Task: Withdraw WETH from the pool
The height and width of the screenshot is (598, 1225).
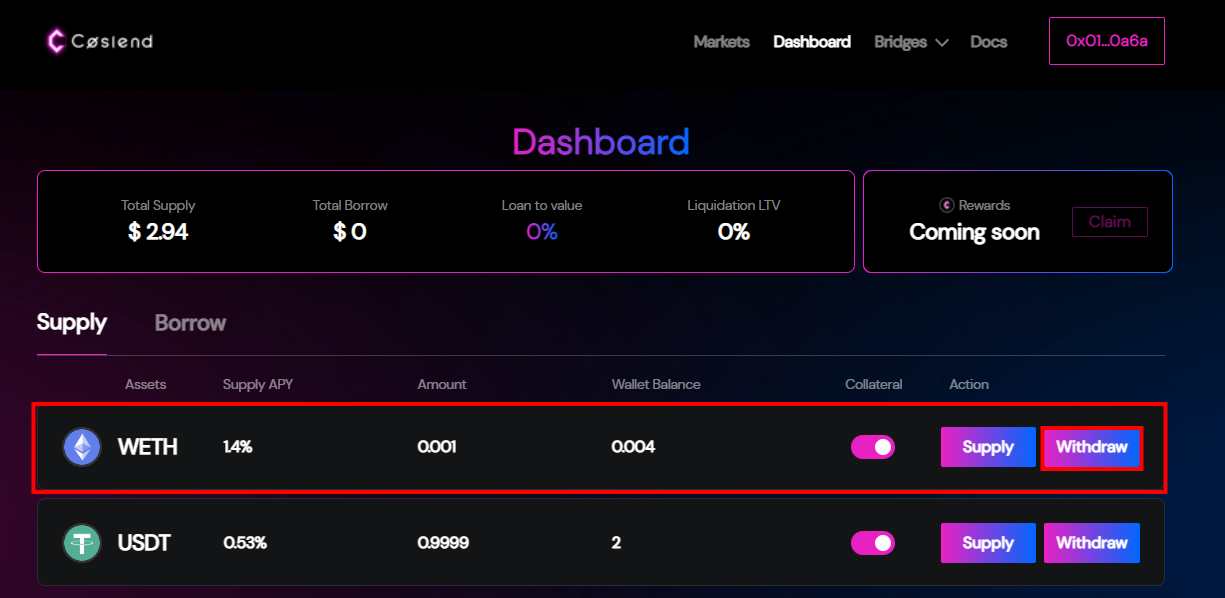Action: (1091, 447)
